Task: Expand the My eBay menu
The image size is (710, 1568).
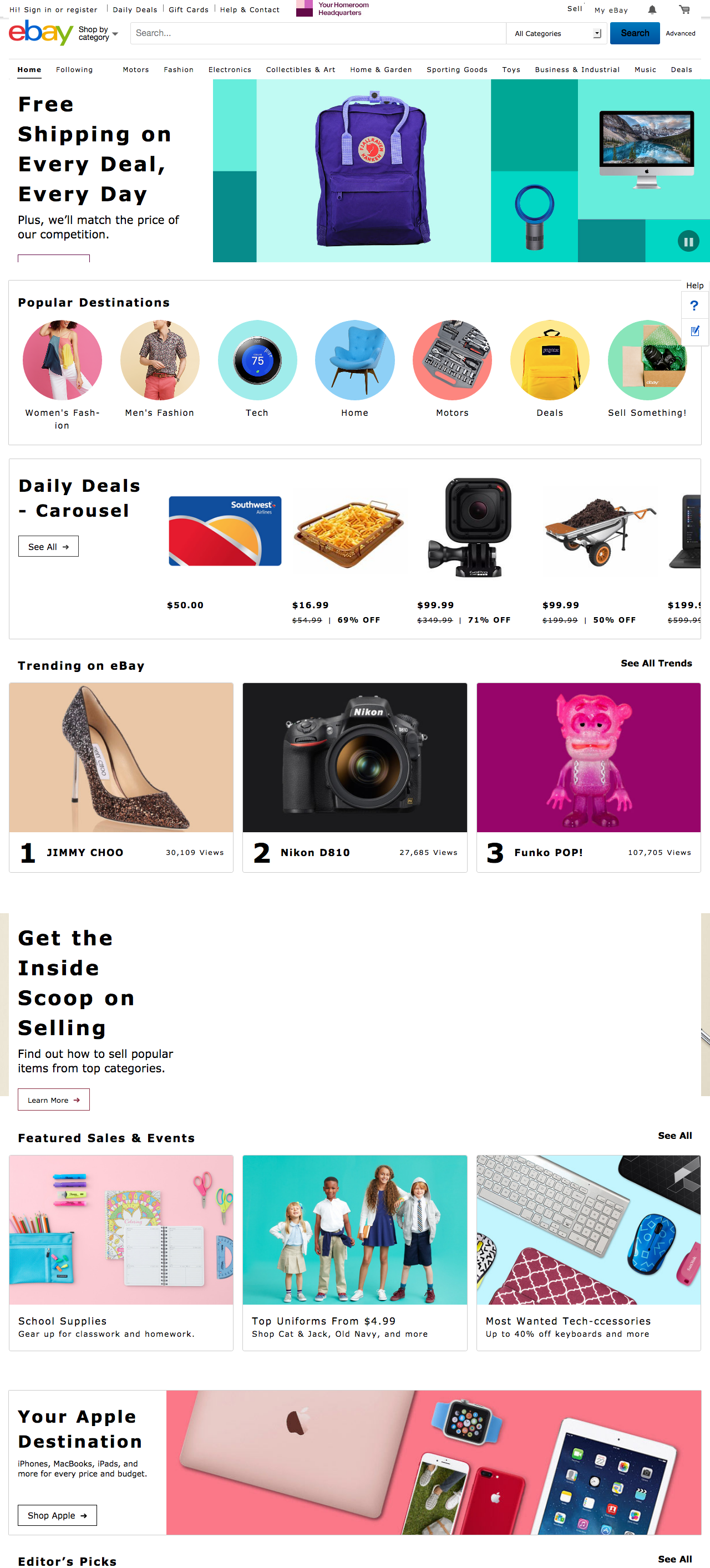Action: [611, 11]
